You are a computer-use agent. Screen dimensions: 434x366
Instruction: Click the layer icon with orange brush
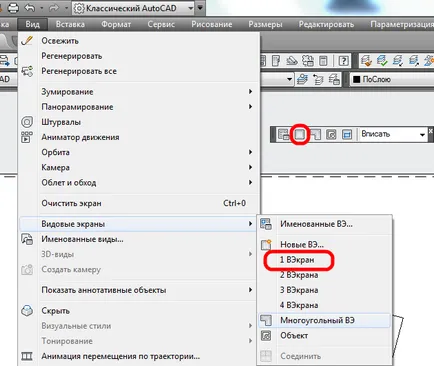pos(366,61)
